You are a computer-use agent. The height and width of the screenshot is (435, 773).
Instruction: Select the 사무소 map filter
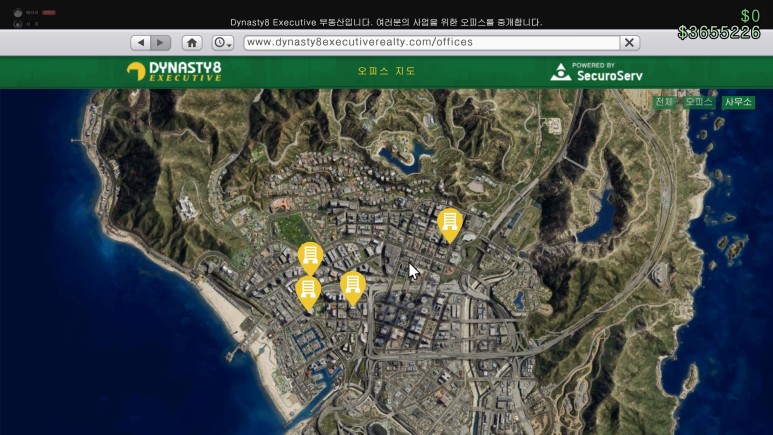[738, 102]
